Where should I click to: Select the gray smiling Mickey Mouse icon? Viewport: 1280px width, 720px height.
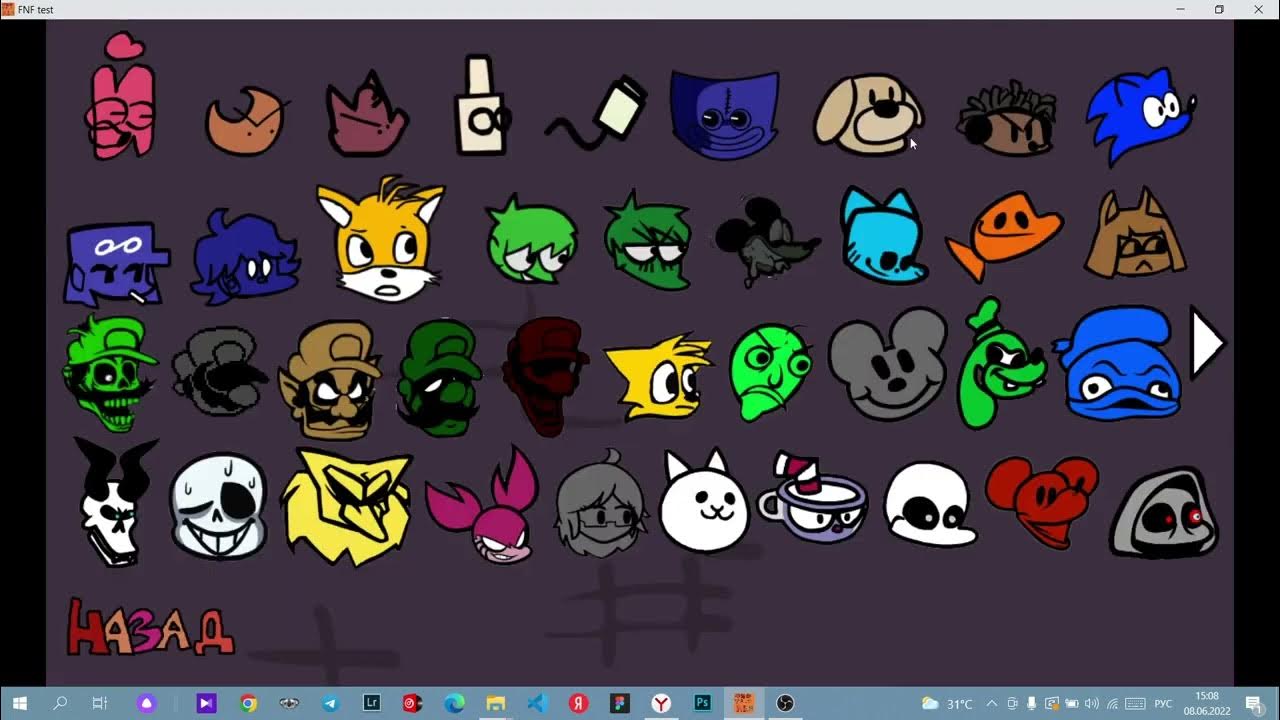pyautogui.click(x=888, y=364)
